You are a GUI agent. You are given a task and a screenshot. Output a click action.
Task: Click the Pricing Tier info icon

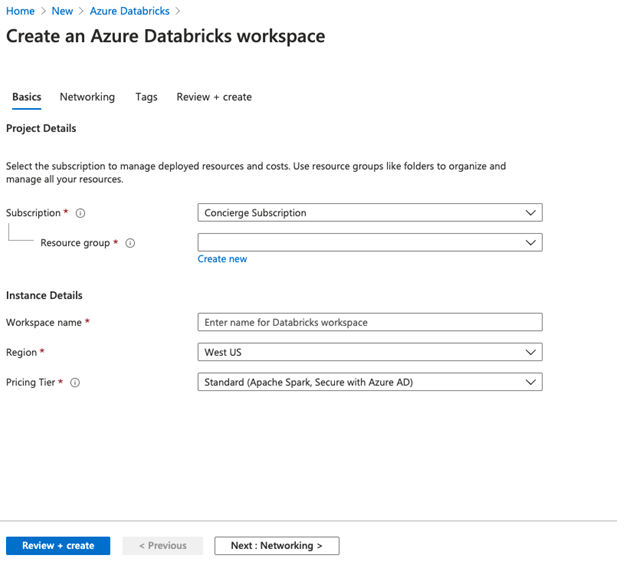[75, 383]
